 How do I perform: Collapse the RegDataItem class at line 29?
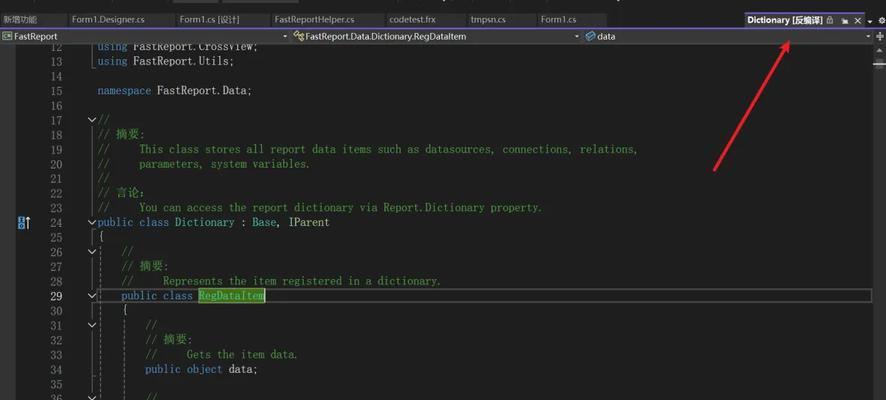pyautogui.click(x=92, y=295)
